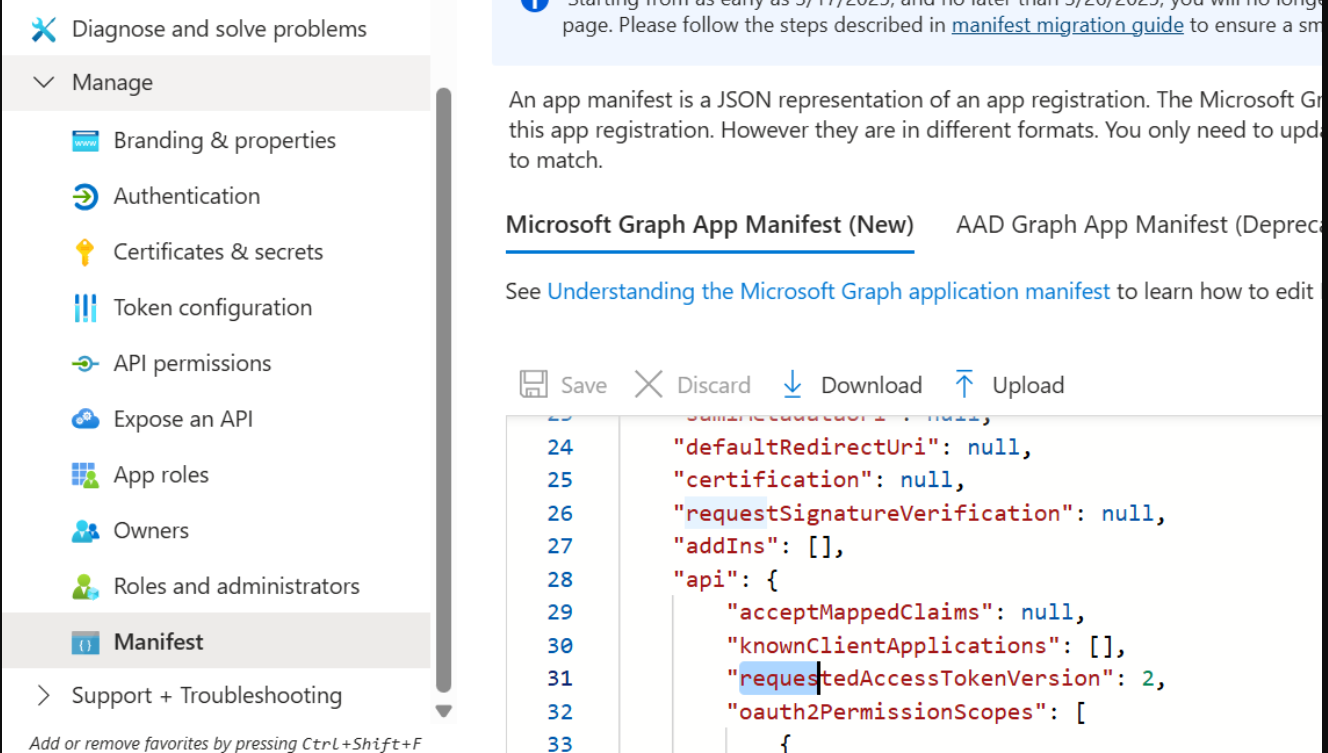Click the App roles grid icon
Viewport: 1328px width, 753px height.
click(x=86, y=475)
